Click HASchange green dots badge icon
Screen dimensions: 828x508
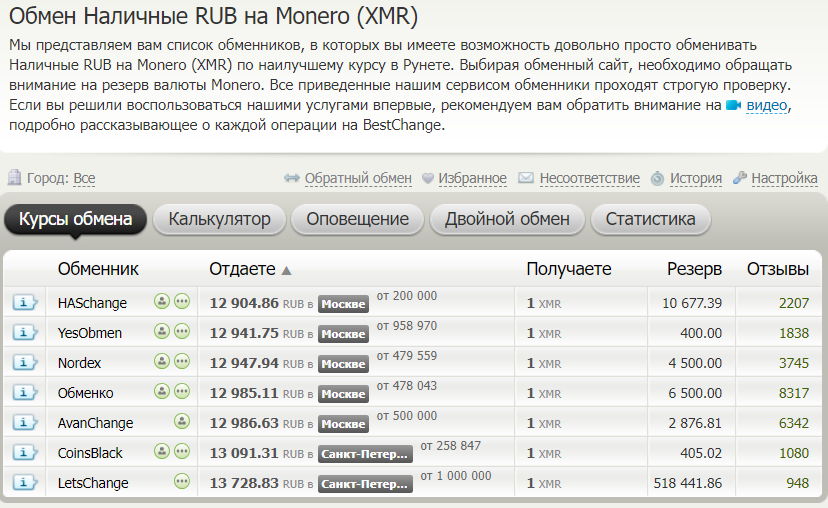182,302
